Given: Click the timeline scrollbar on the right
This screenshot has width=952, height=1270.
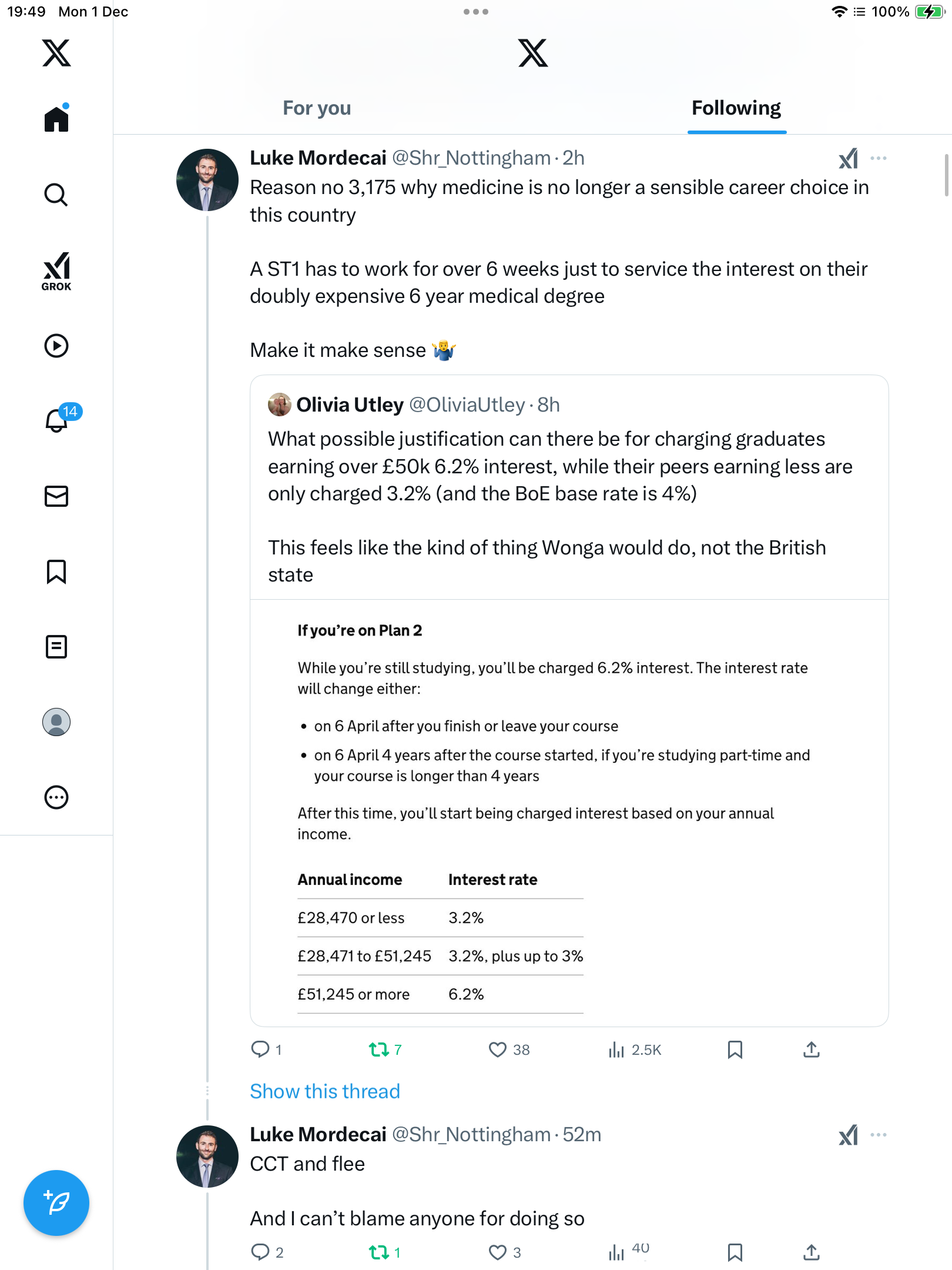Looking at the screenshot, I should (x=946, y=175).
